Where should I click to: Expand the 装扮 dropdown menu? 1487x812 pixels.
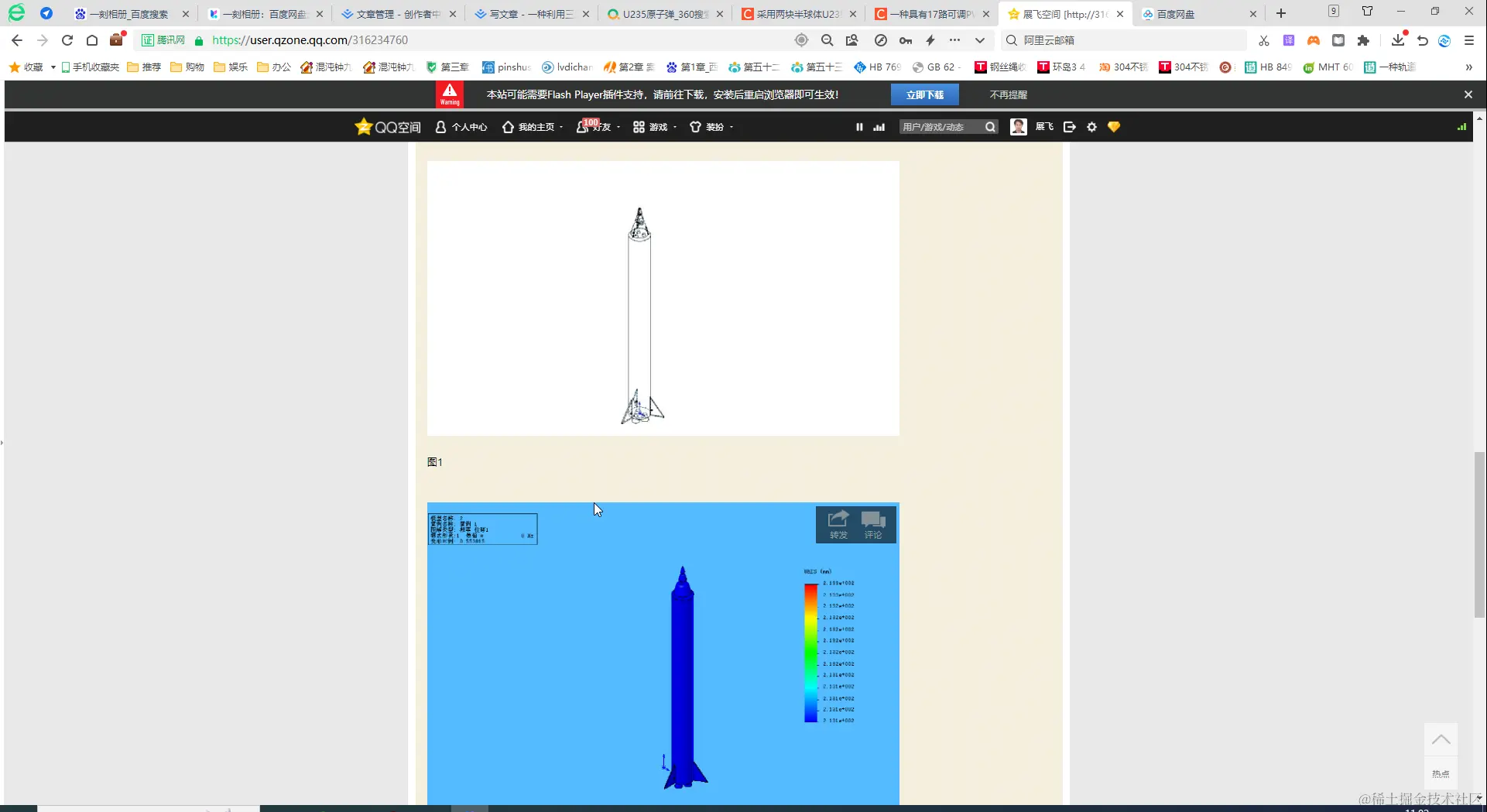click(x=731, y=127)
